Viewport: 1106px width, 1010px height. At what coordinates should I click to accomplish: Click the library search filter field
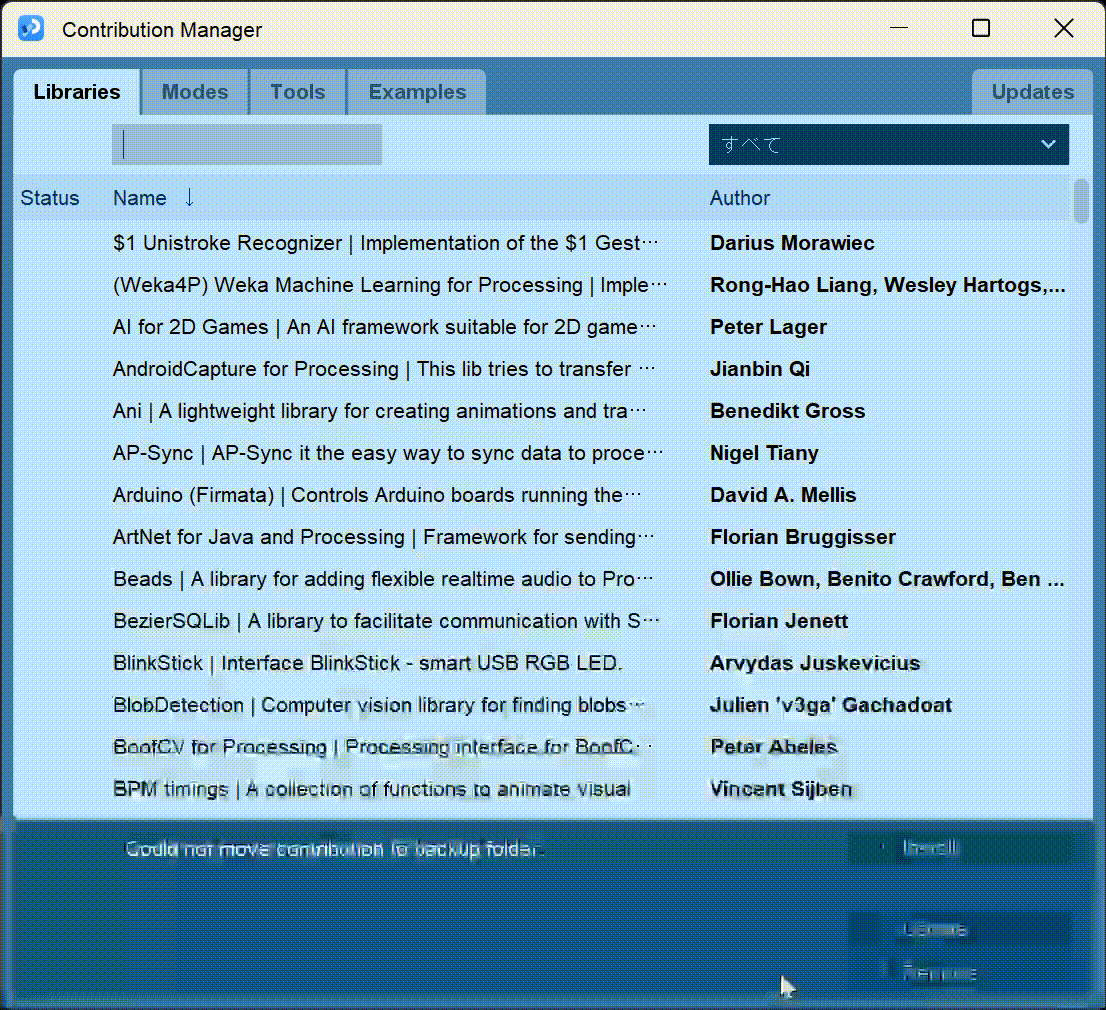247,145
